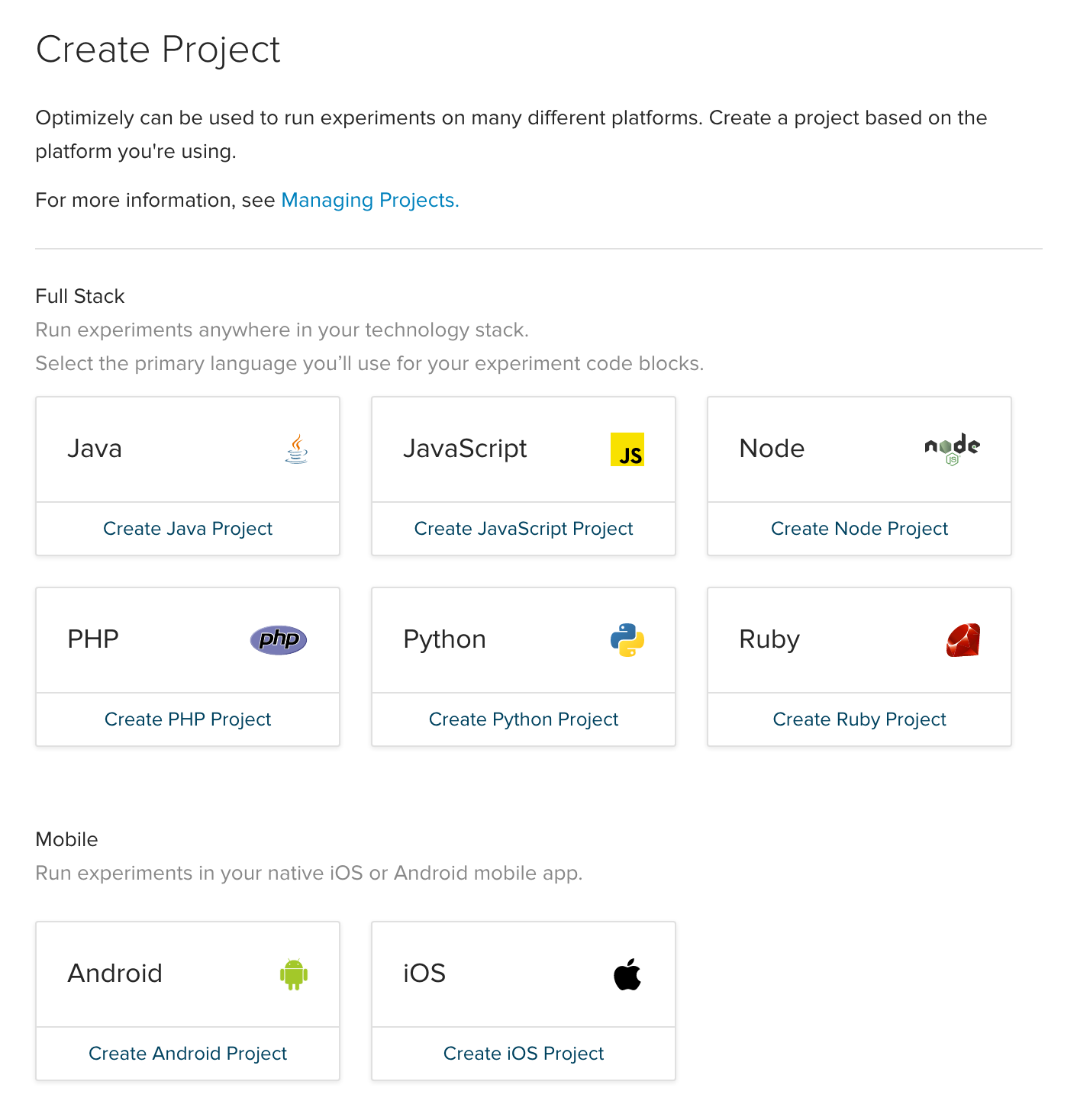
Task: Hit the Create Ruby Project button
Action: [x=859, y=719]
